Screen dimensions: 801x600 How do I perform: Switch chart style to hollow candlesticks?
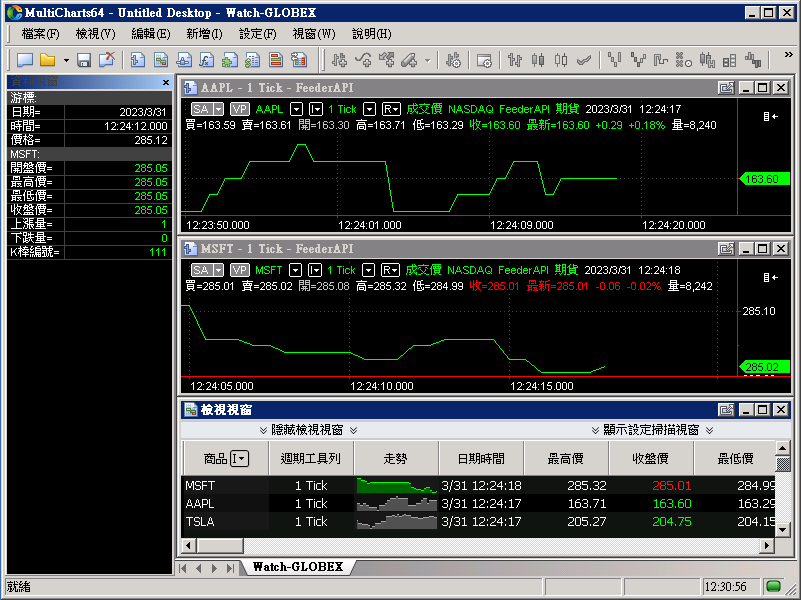pyautogui.click(x=561, y=60)
